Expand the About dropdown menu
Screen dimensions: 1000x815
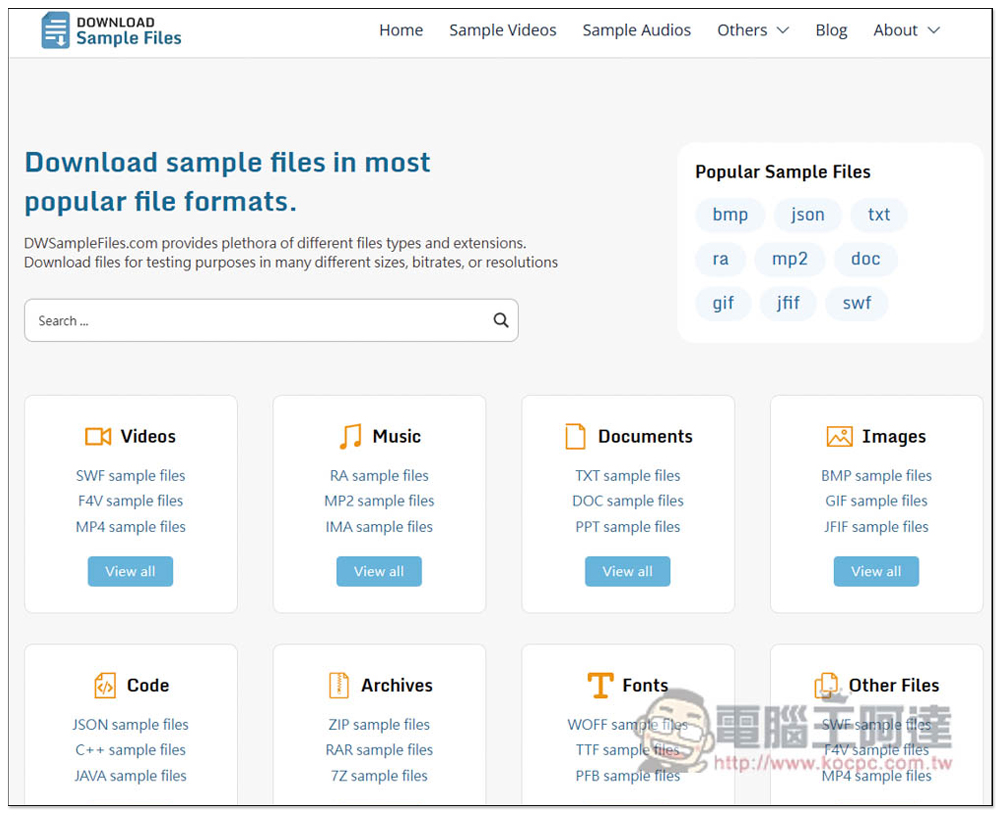tap(906, 30)
